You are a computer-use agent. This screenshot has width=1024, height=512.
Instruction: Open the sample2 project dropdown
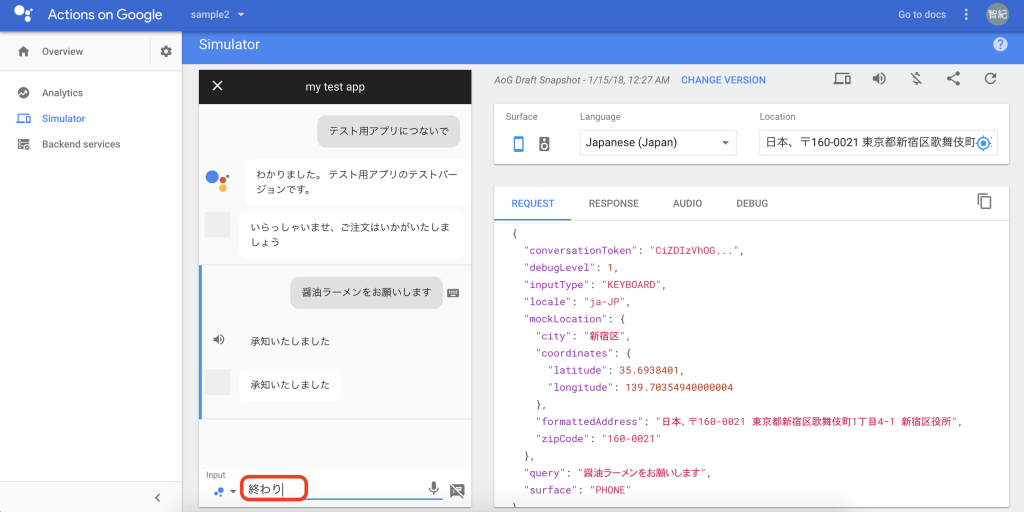217,14
